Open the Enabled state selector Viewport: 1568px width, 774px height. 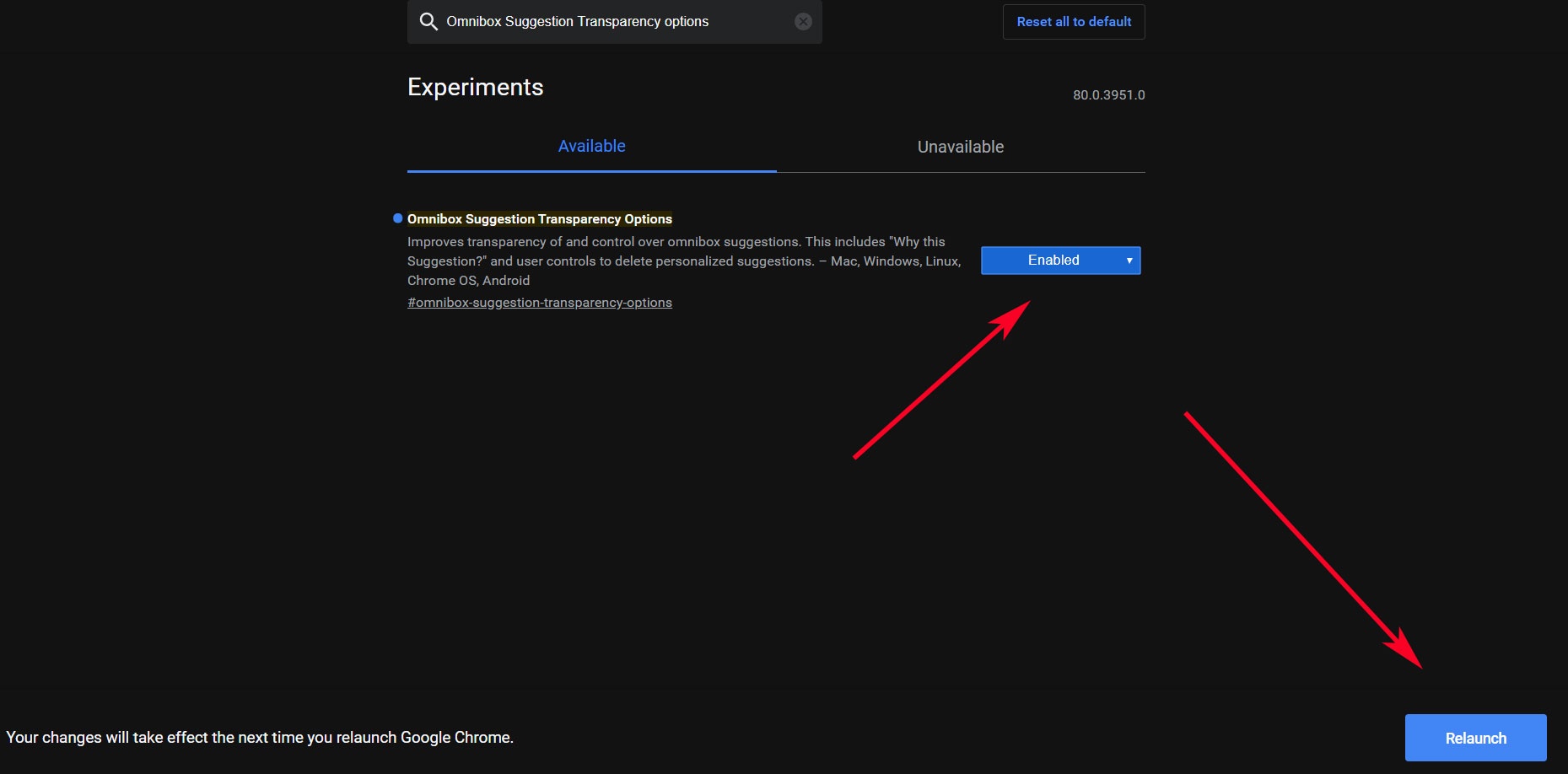click(1053, 261)
